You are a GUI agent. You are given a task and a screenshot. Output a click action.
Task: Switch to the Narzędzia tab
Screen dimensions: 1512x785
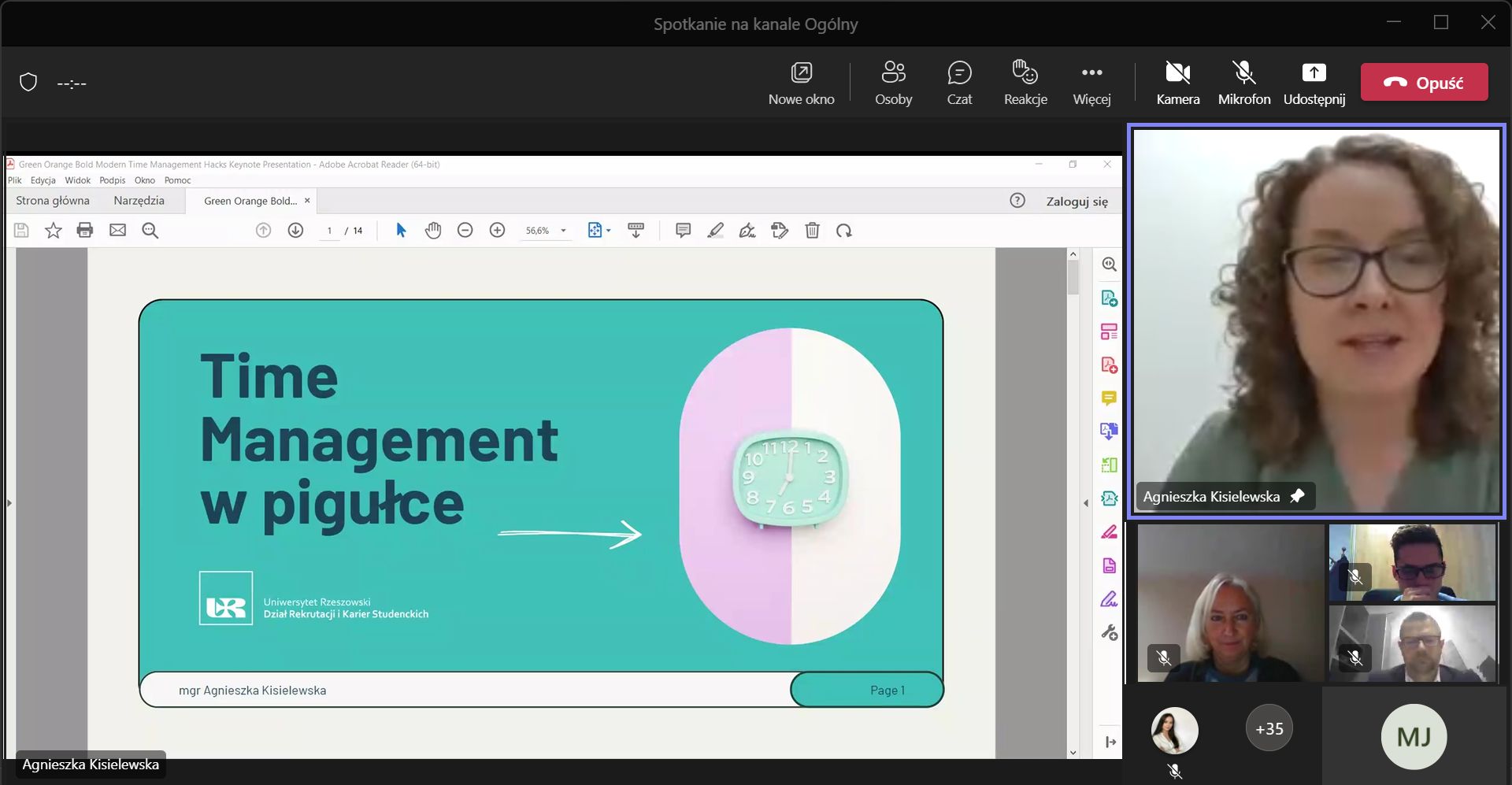[139, 201]
